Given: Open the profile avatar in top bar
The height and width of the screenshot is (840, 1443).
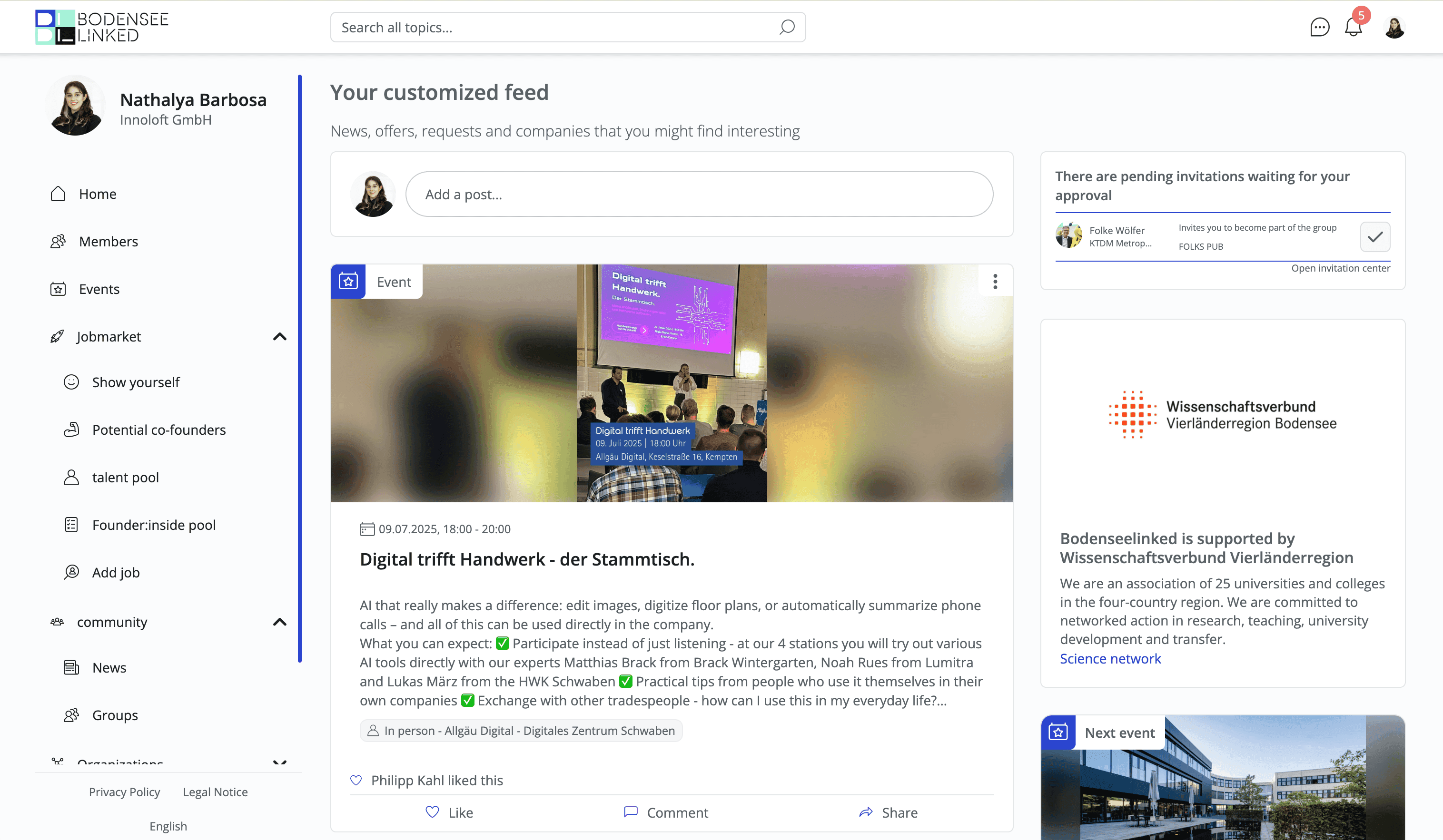Looking at the screenshot, I should click(1394, 27).
